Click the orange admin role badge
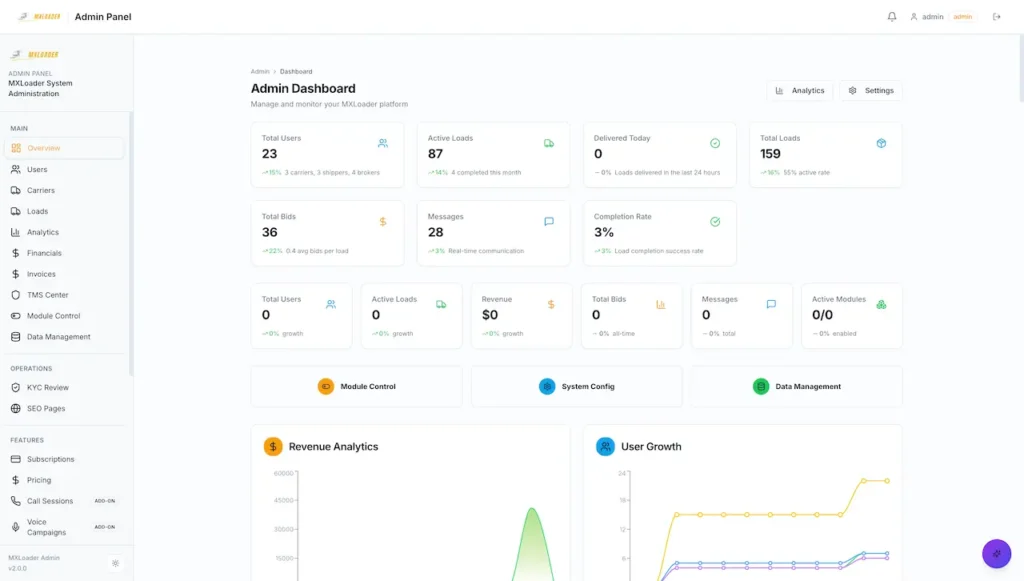 click(x=963, y=17)
